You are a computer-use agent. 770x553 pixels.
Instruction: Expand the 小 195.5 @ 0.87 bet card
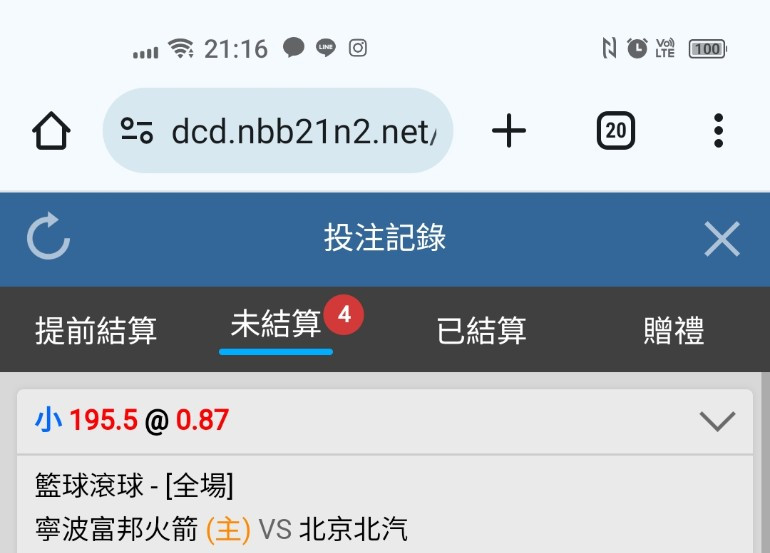[717, 421]
